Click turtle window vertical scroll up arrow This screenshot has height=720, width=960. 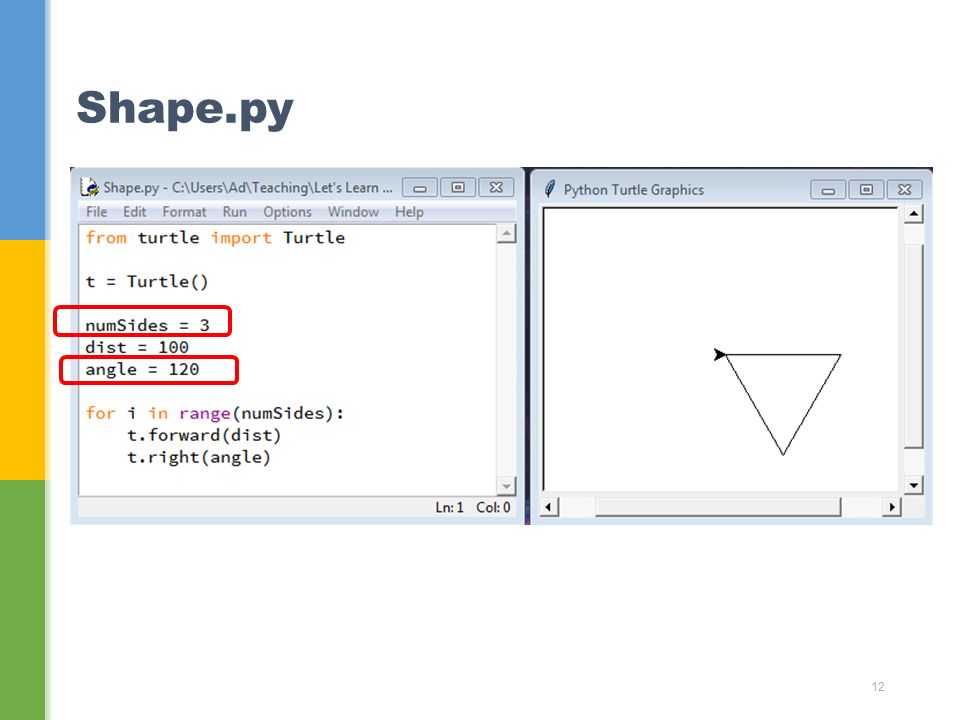coord(913,214)
